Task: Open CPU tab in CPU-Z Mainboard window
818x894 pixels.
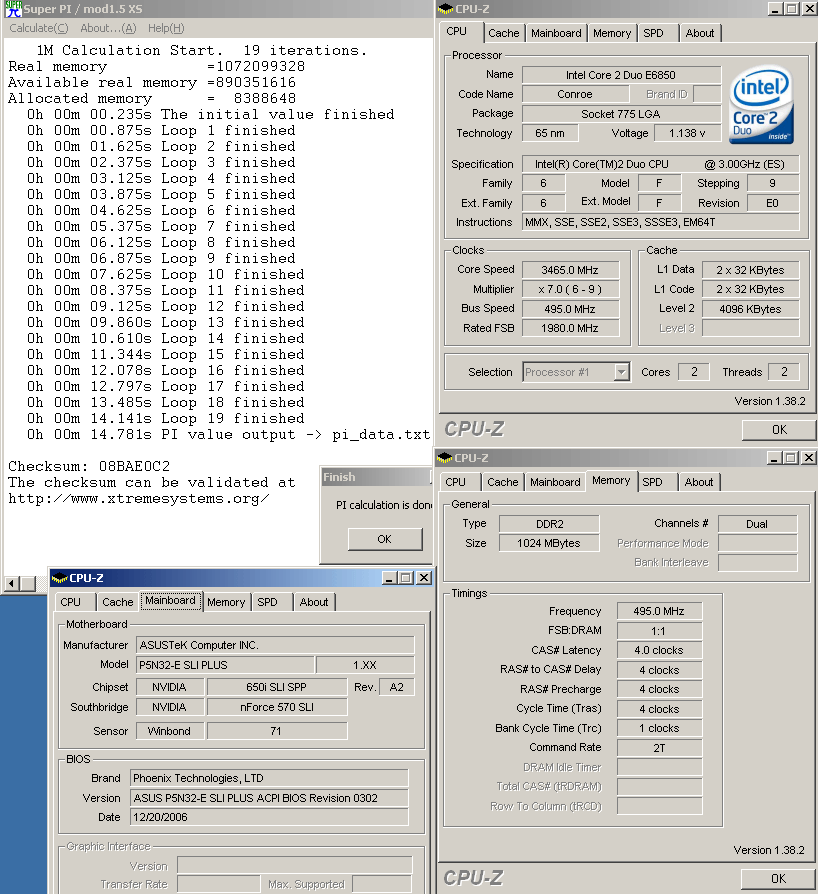Action: tap(71, 602)
